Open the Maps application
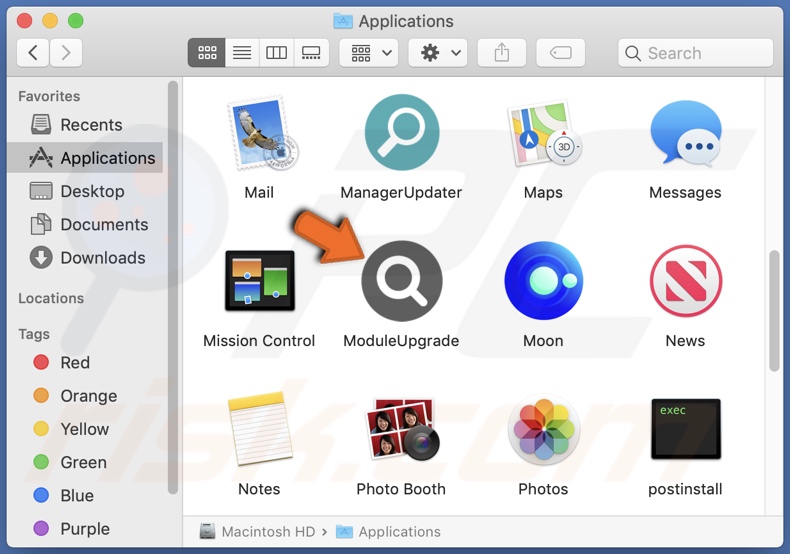790x554 pixels. 543,133
